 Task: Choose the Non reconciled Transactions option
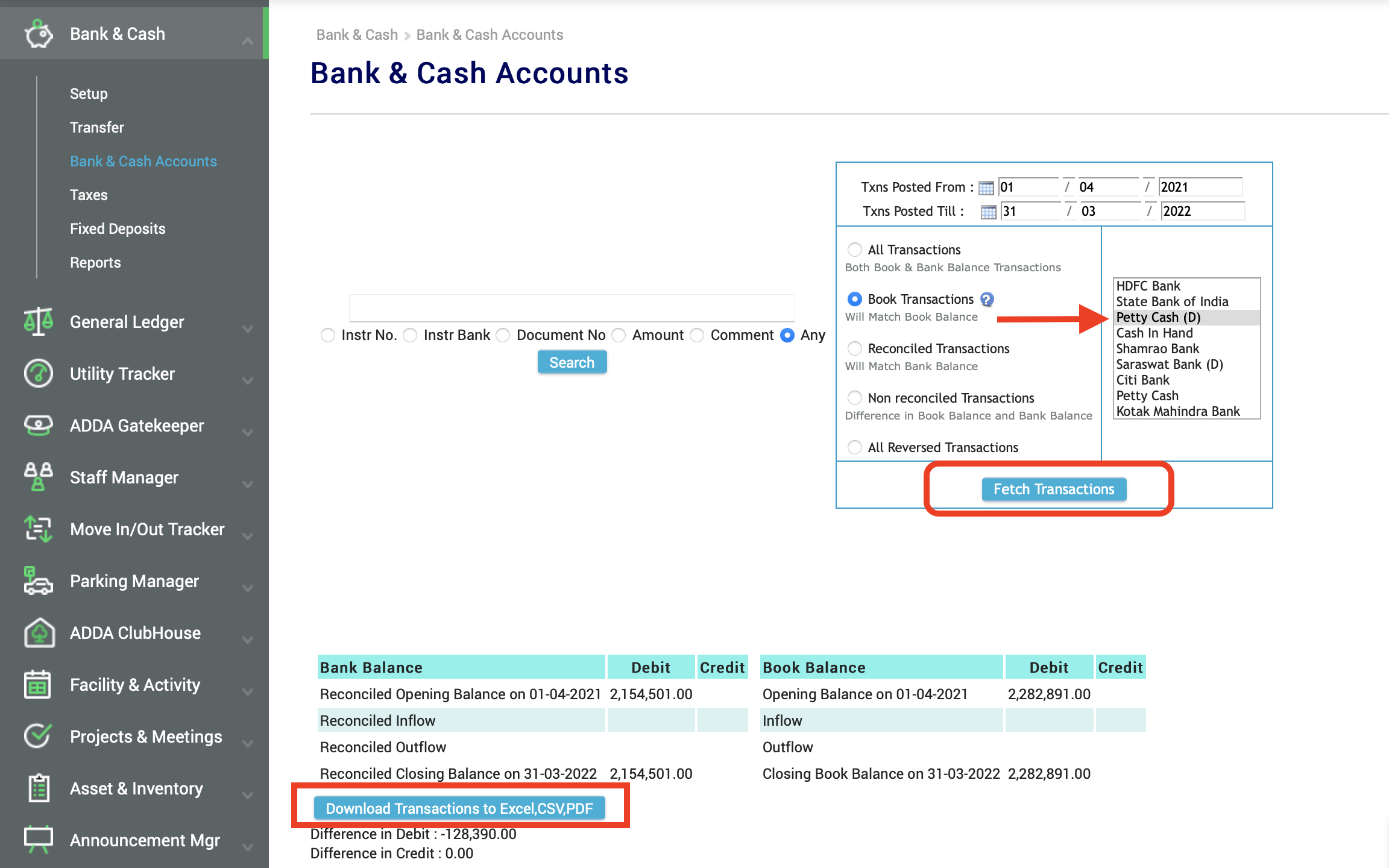pos(855,398)
